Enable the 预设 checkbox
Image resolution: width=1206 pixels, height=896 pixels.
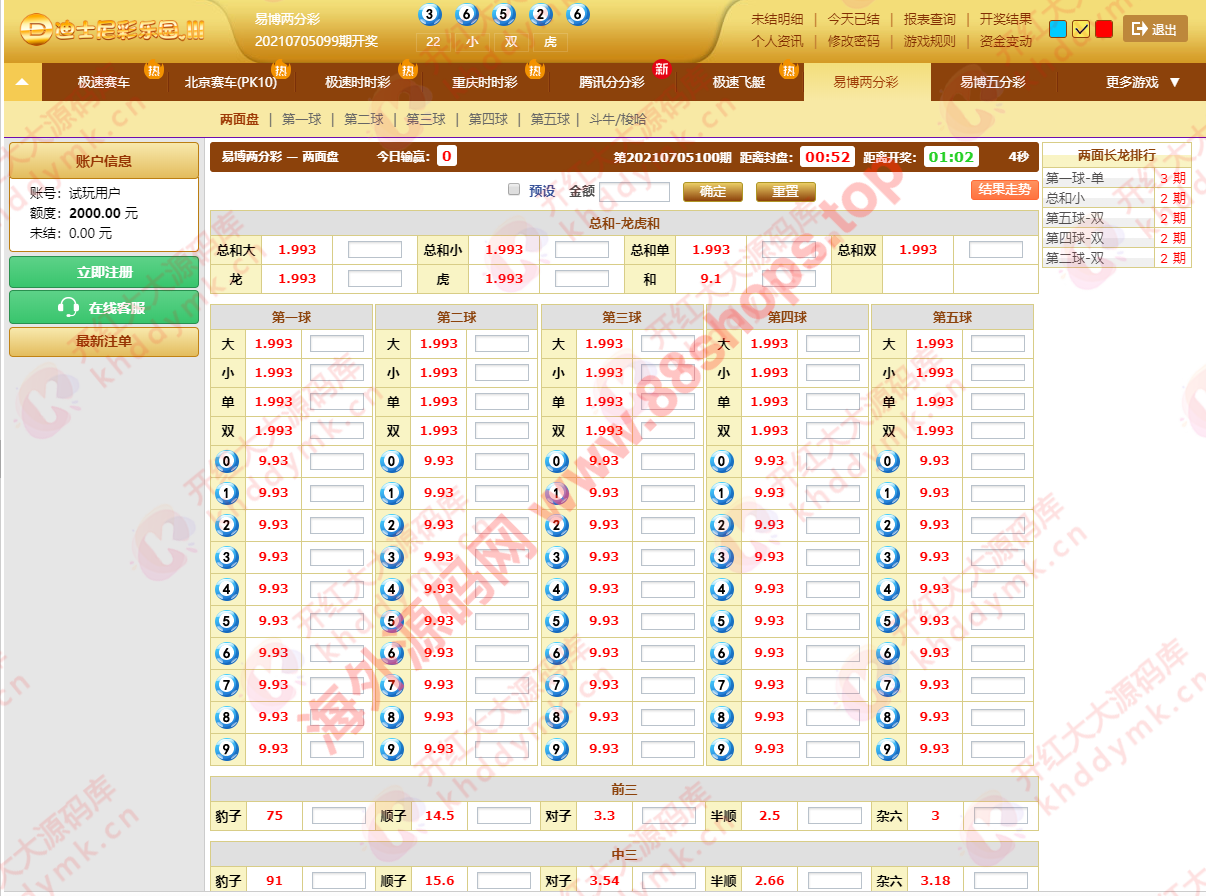coord(514,190)
